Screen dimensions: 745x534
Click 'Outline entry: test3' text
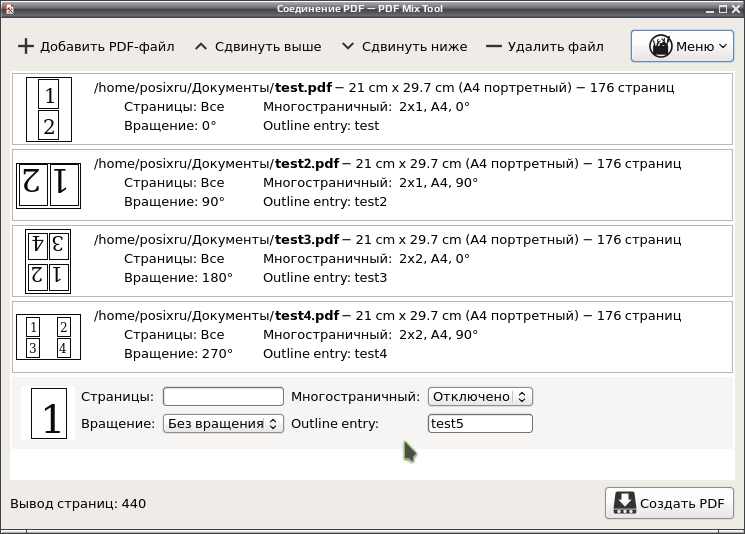coord(325,277)
